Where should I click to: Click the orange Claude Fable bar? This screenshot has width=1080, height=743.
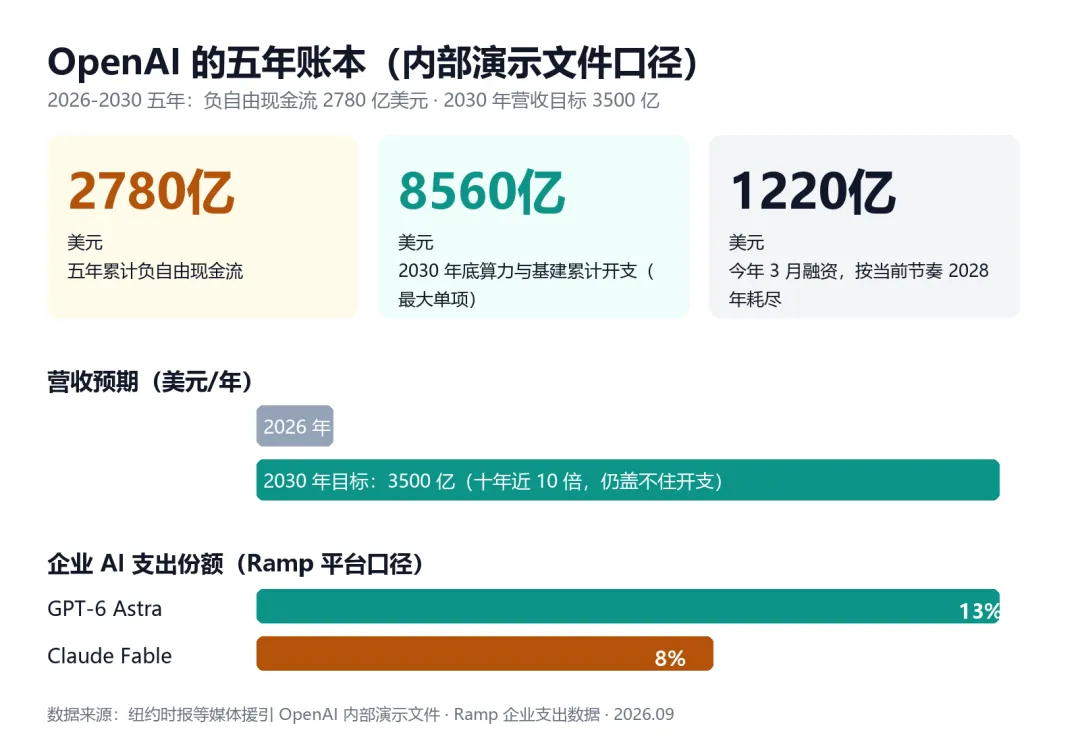coord(485,653)
